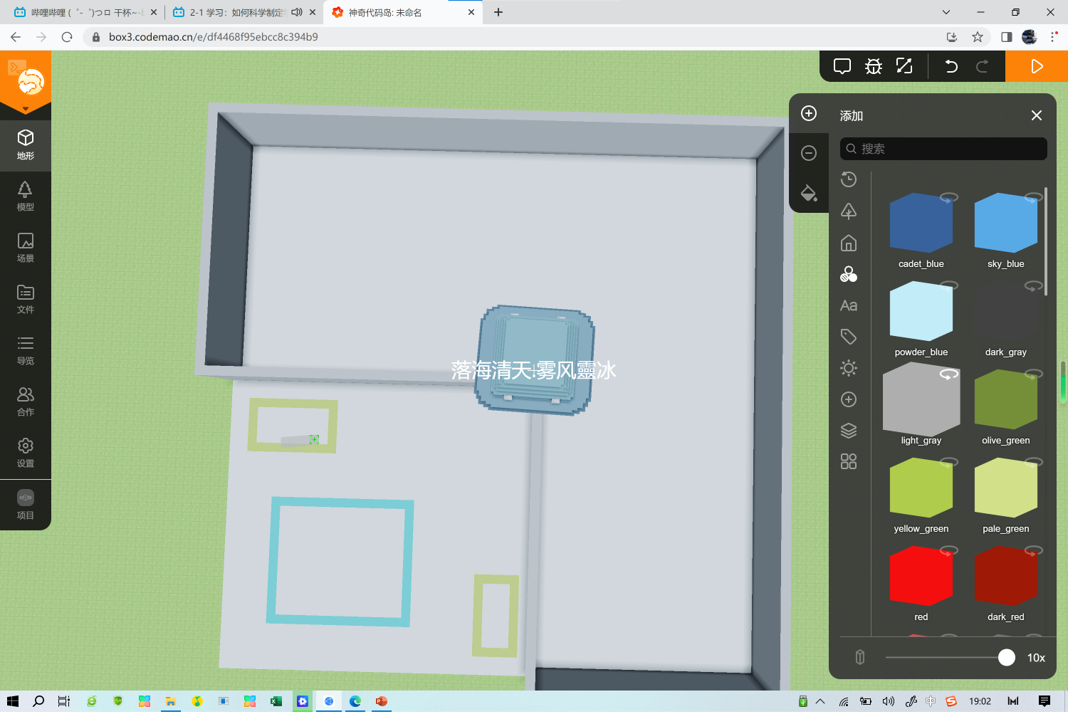The image size is (1068, 712).
Task: Open Windows search from the taskbar
Action: tap(38, 700)
